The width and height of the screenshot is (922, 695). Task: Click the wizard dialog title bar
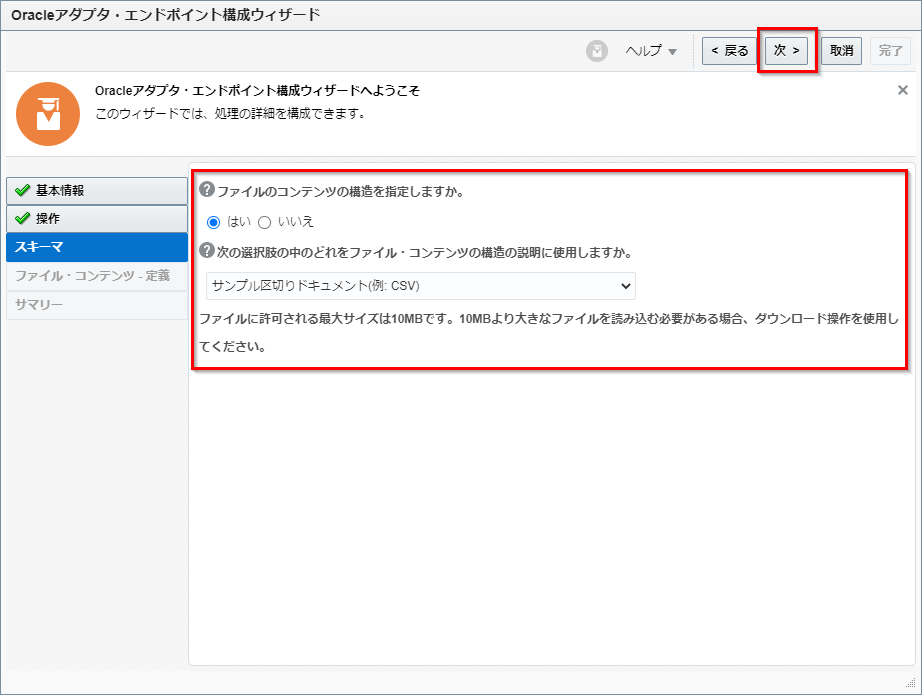pos(460,15)
